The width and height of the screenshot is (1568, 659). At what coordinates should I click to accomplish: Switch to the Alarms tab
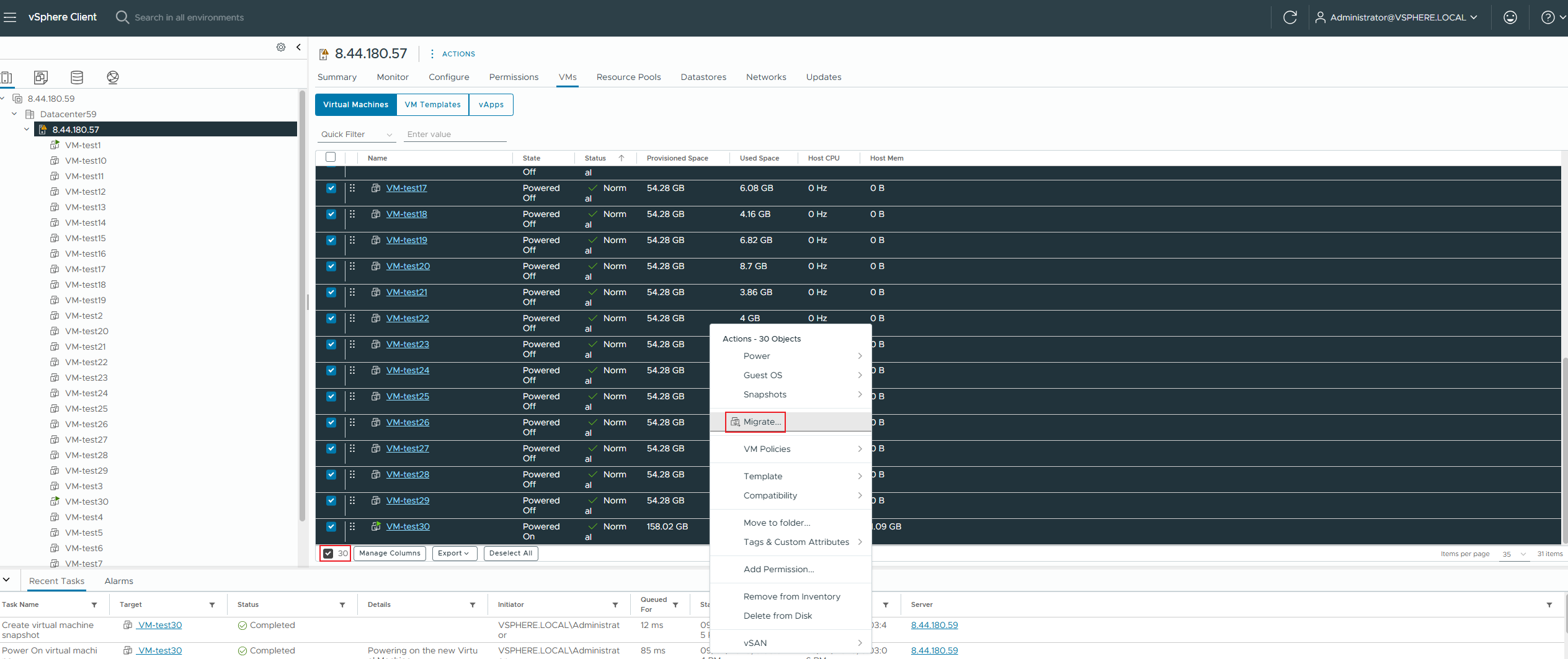click(118, 581)
